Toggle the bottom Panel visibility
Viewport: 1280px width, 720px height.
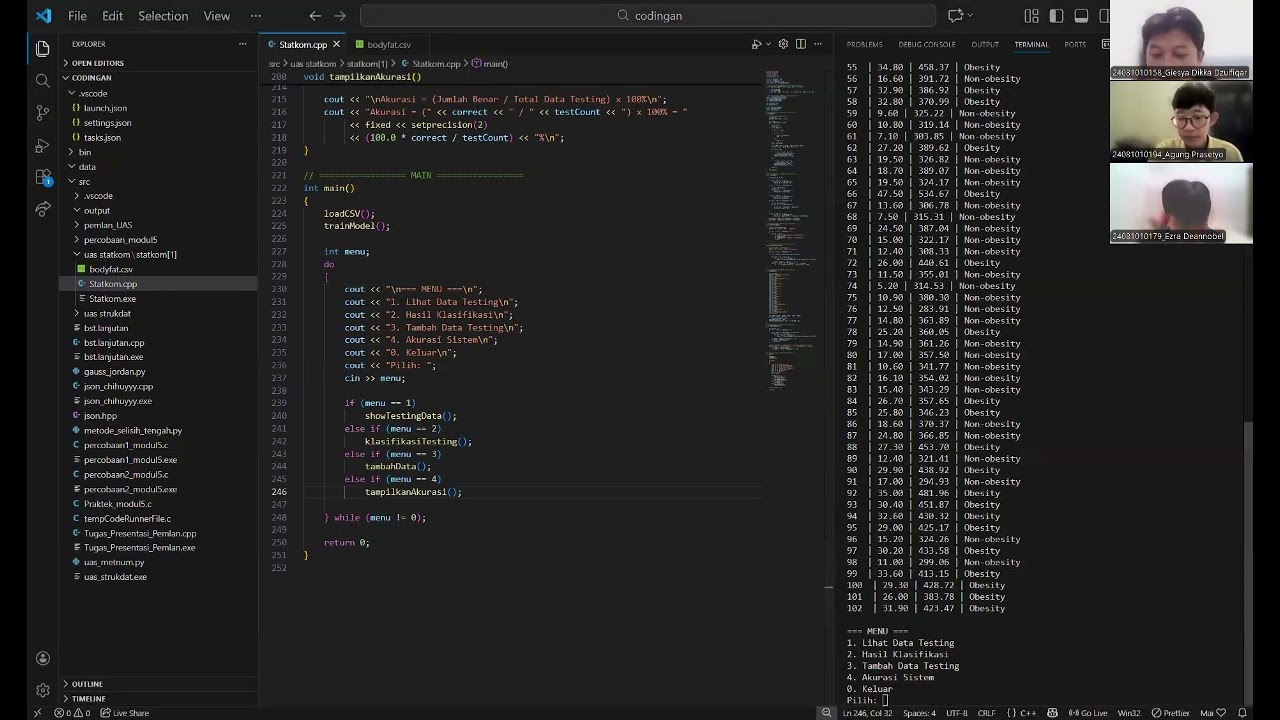1081,16
